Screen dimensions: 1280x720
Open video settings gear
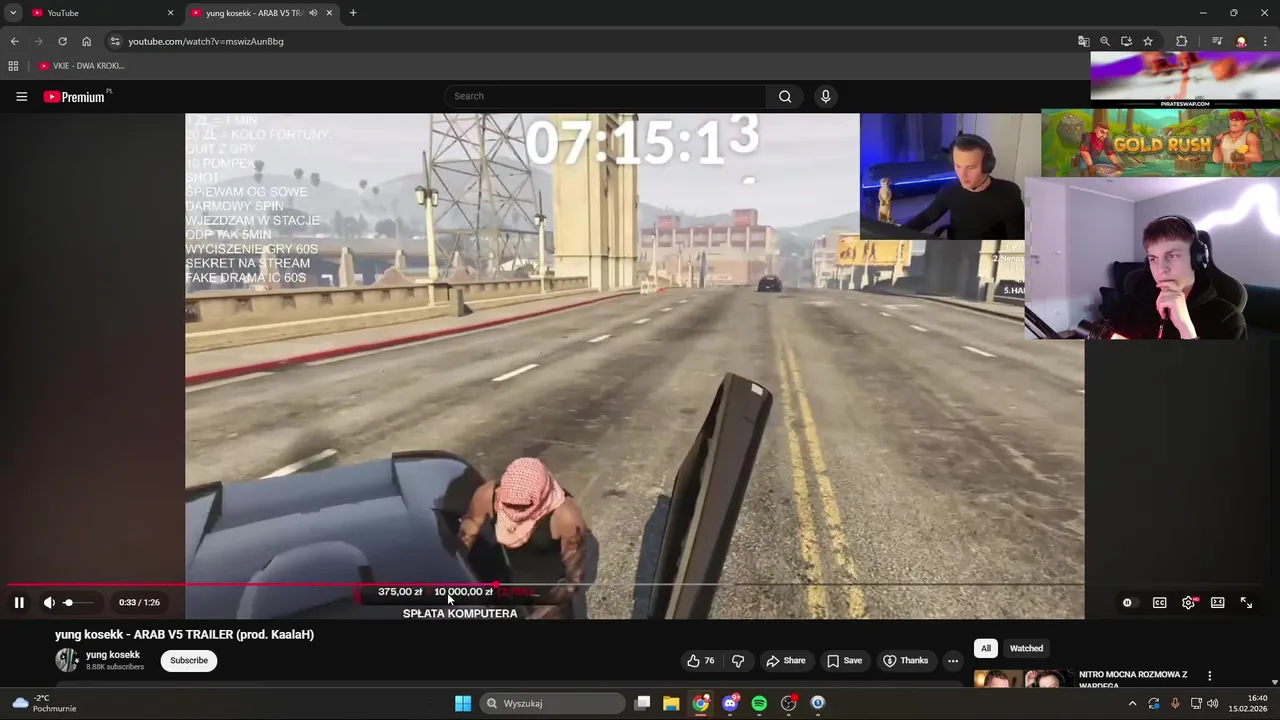point(1188,602)
